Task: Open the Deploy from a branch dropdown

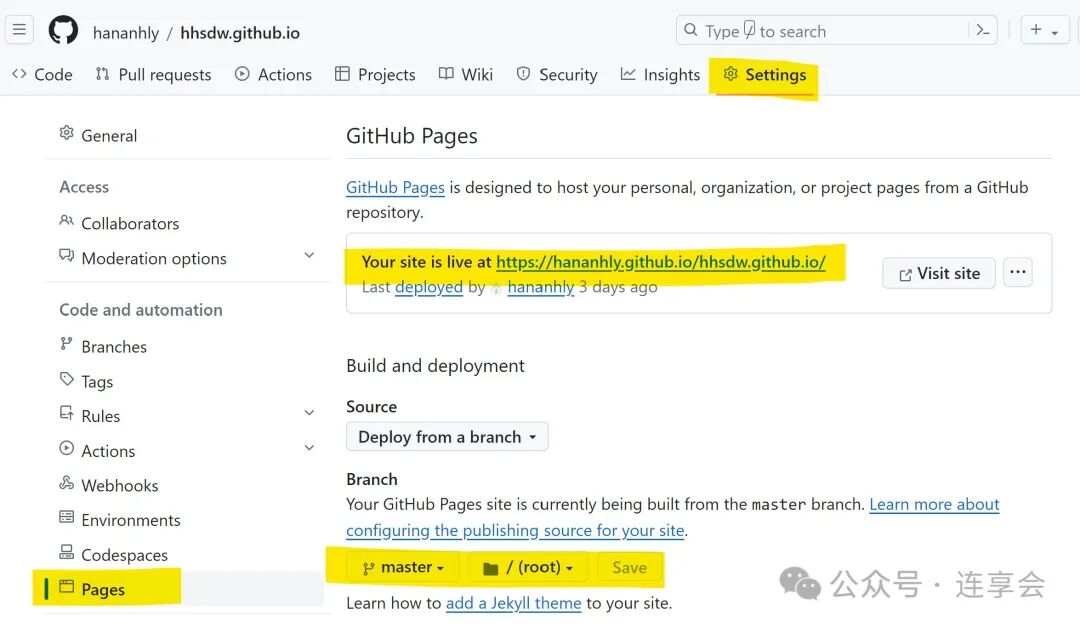Action: [447, 437]
